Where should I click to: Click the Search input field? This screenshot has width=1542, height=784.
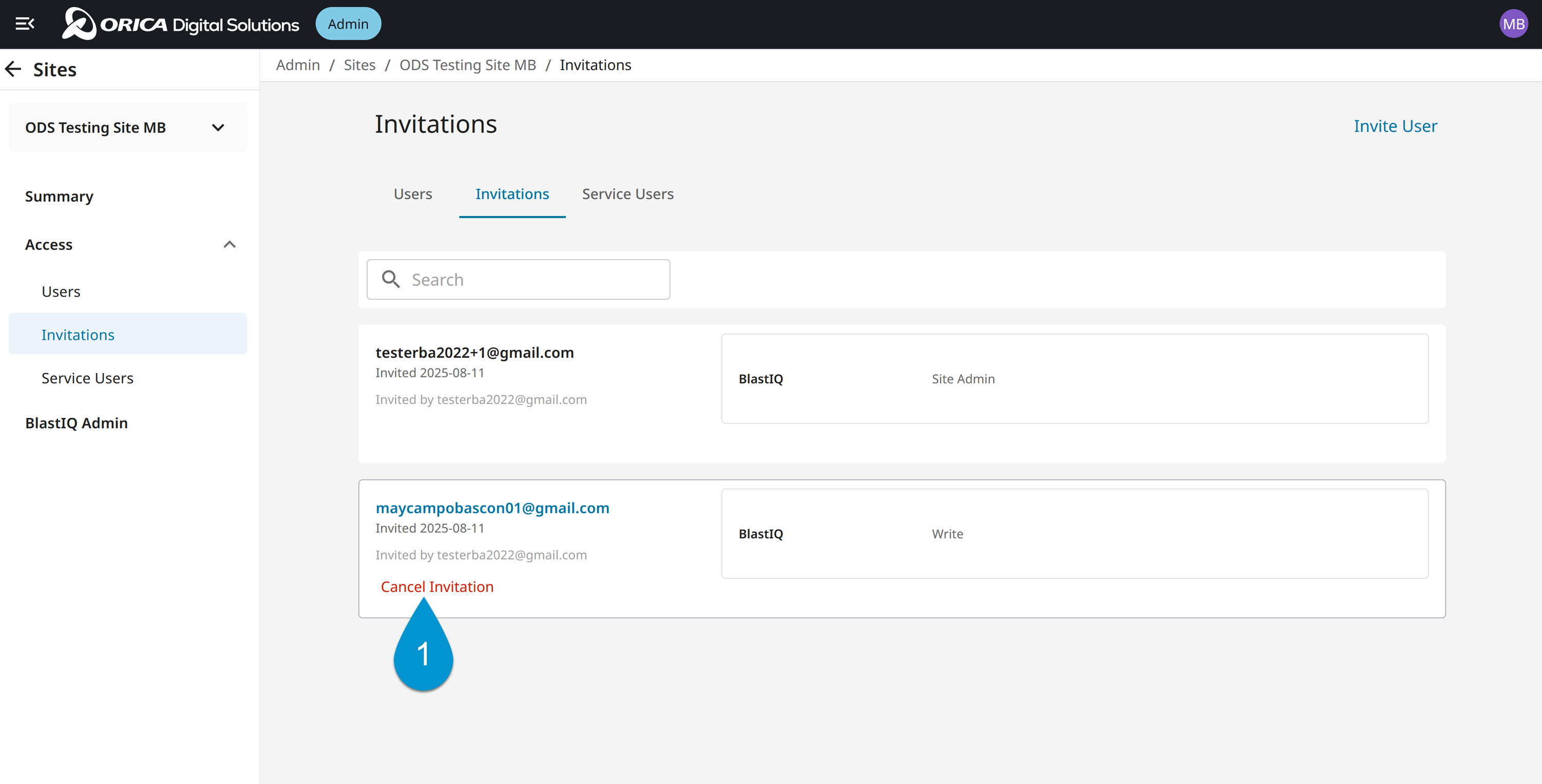pos(518,279)
